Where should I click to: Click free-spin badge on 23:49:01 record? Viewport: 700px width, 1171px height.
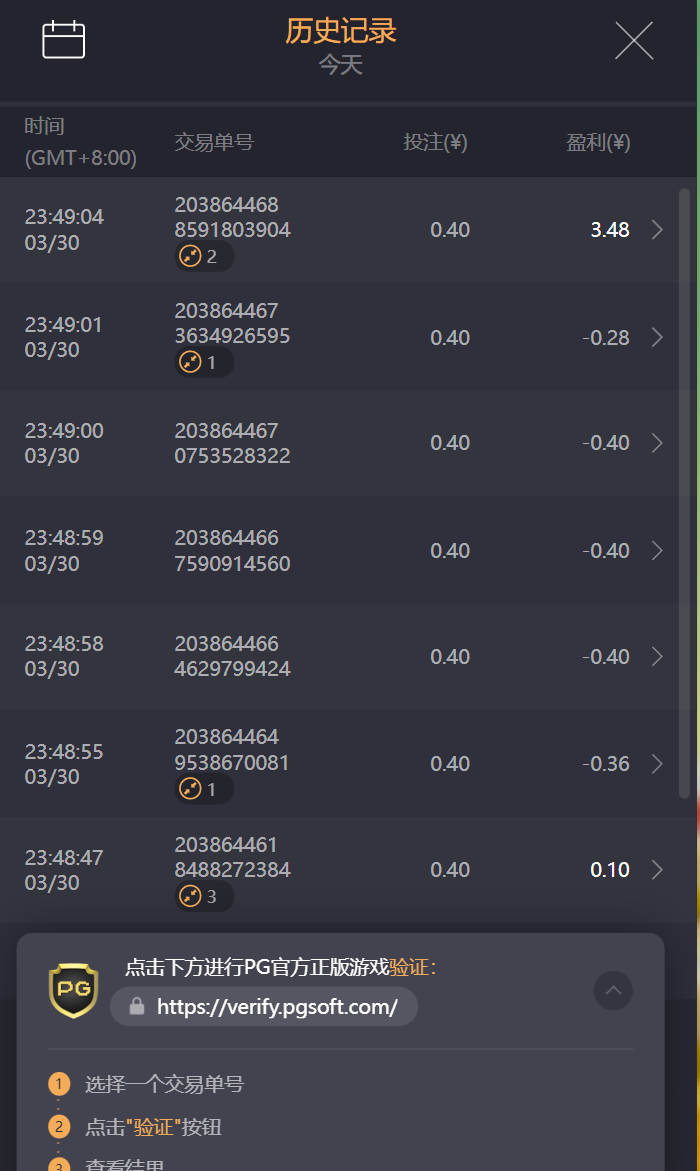pyautogui.click(x=203, y=363)
